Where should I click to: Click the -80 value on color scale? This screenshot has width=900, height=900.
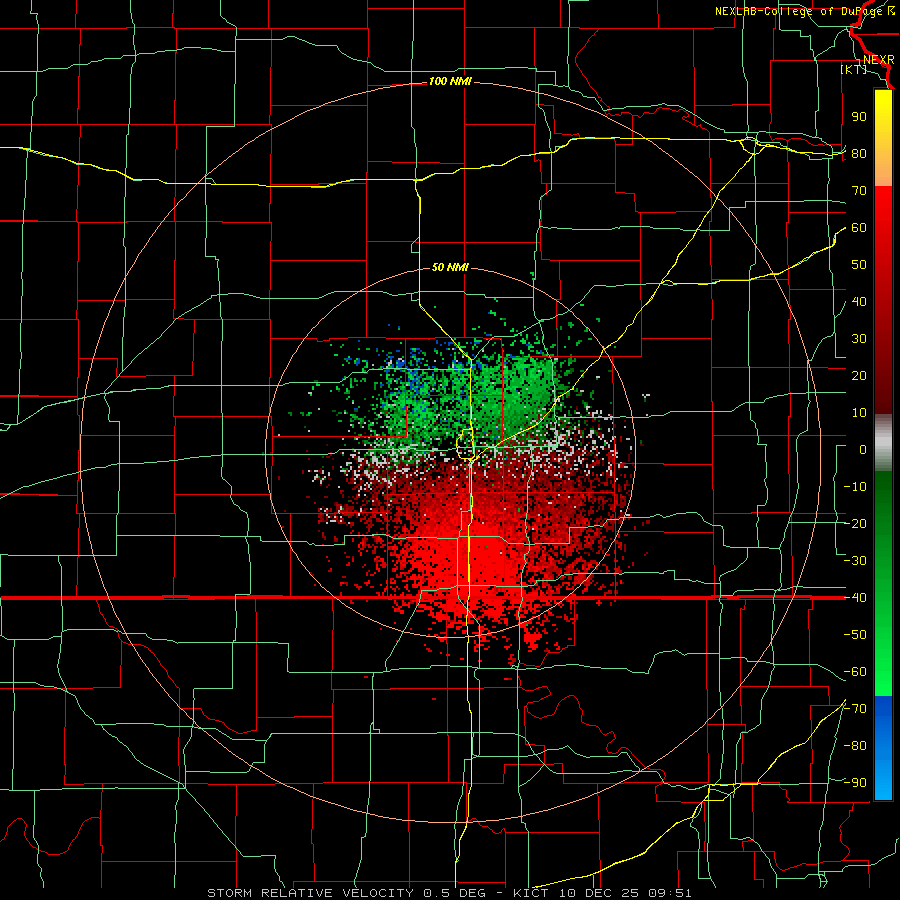coord(855,746)
